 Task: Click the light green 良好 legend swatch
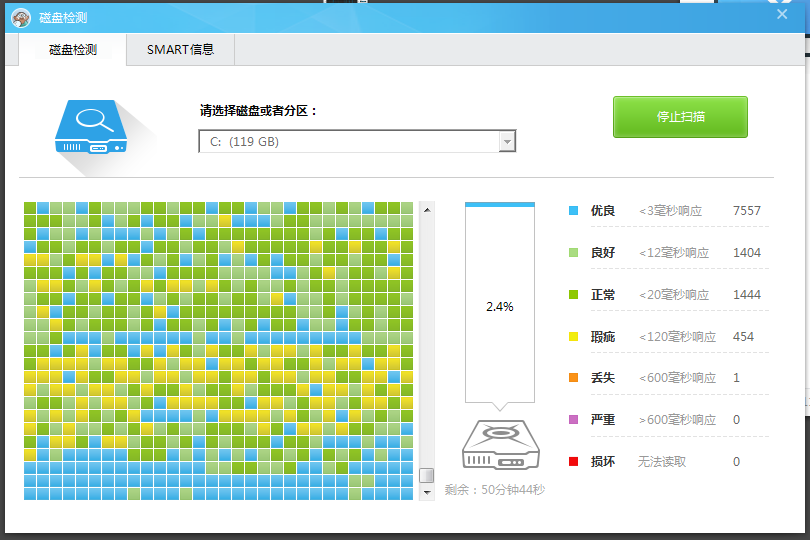(x=574, y=253)
